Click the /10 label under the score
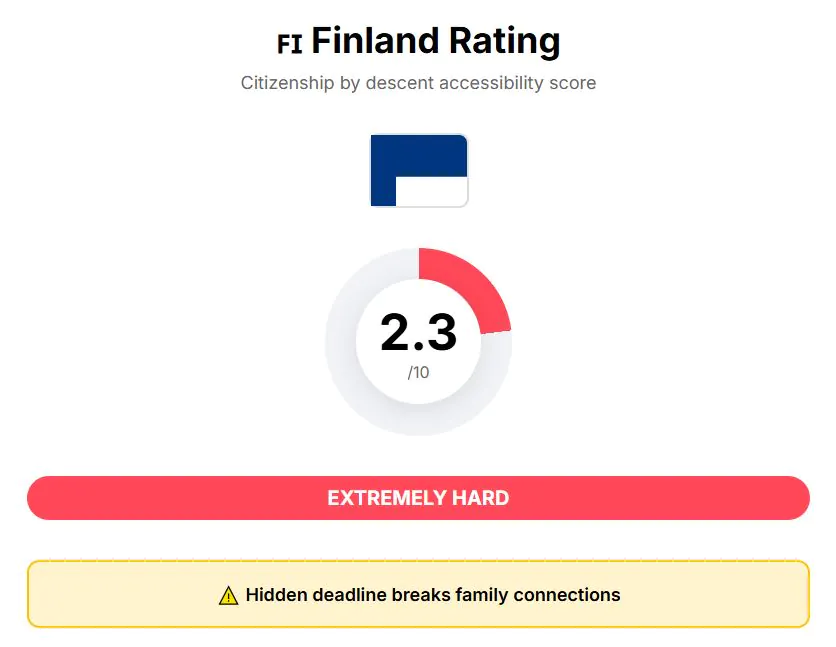This screenshot has width=836, height=647. pyautogui.click(x=418, y=373)
